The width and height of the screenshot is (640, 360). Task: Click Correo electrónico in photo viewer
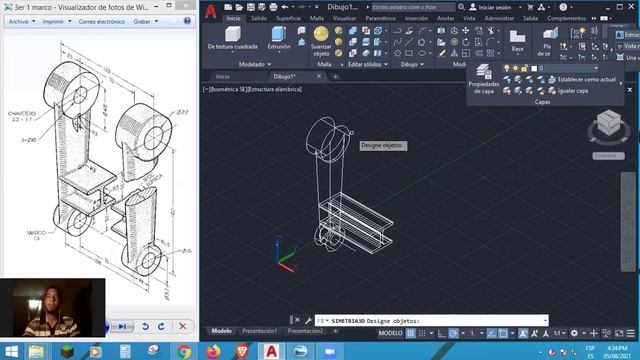pos(102,21)
